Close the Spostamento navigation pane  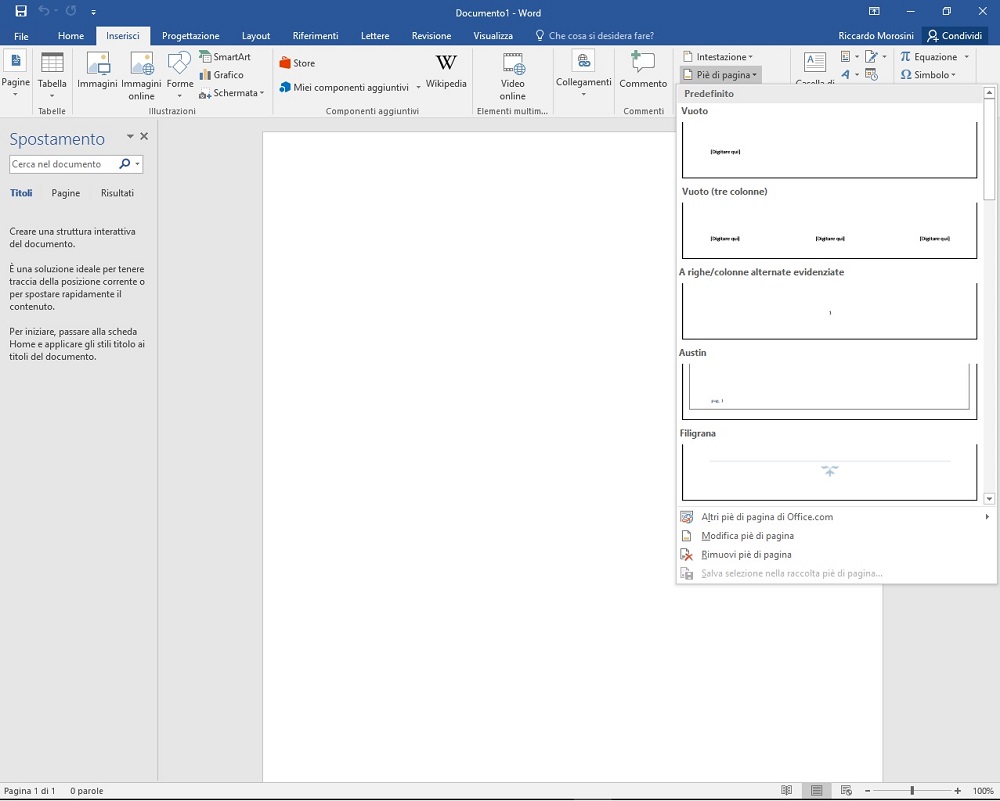coord(144,136)
